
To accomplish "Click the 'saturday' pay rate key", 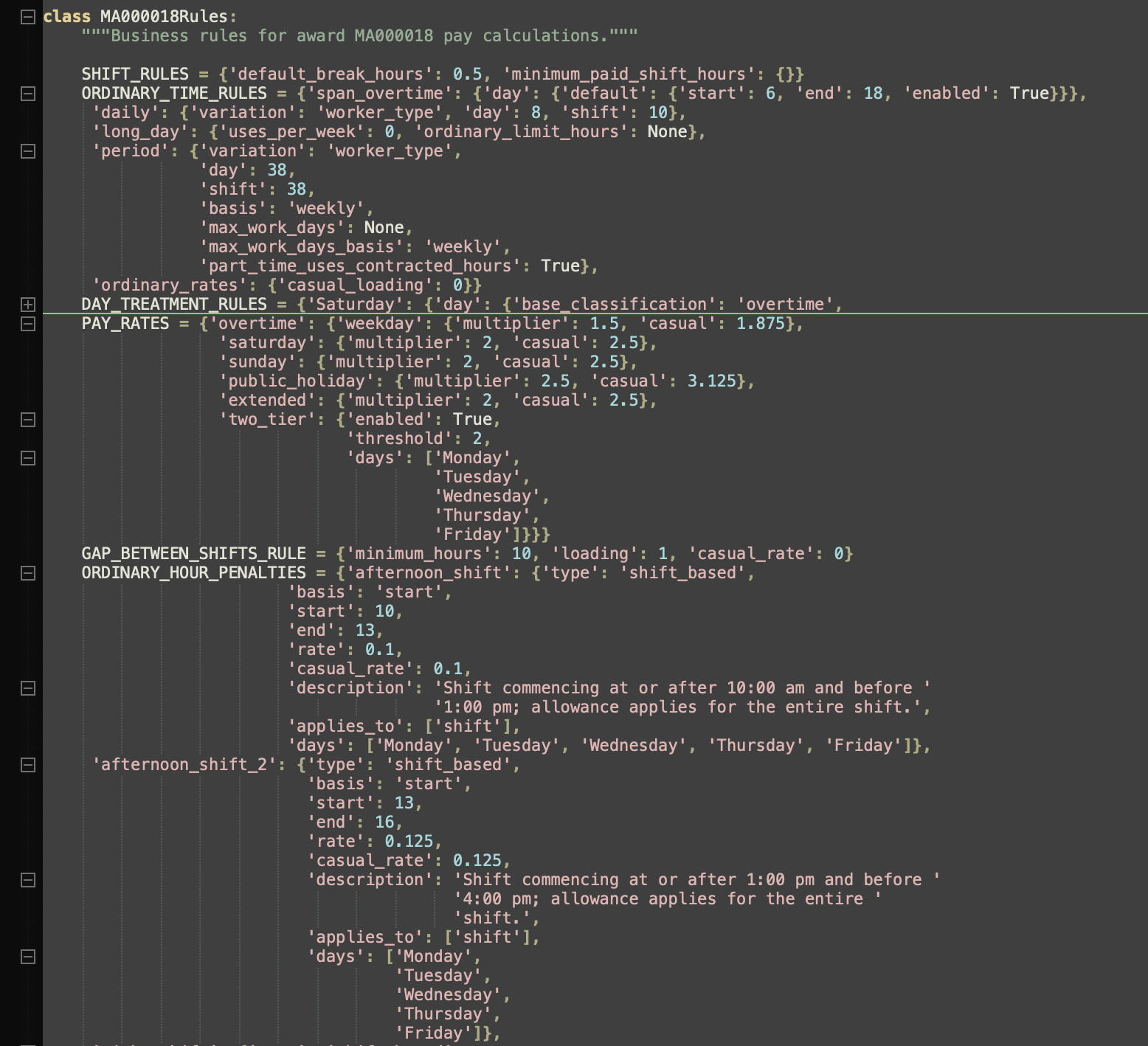I will 267,342.
